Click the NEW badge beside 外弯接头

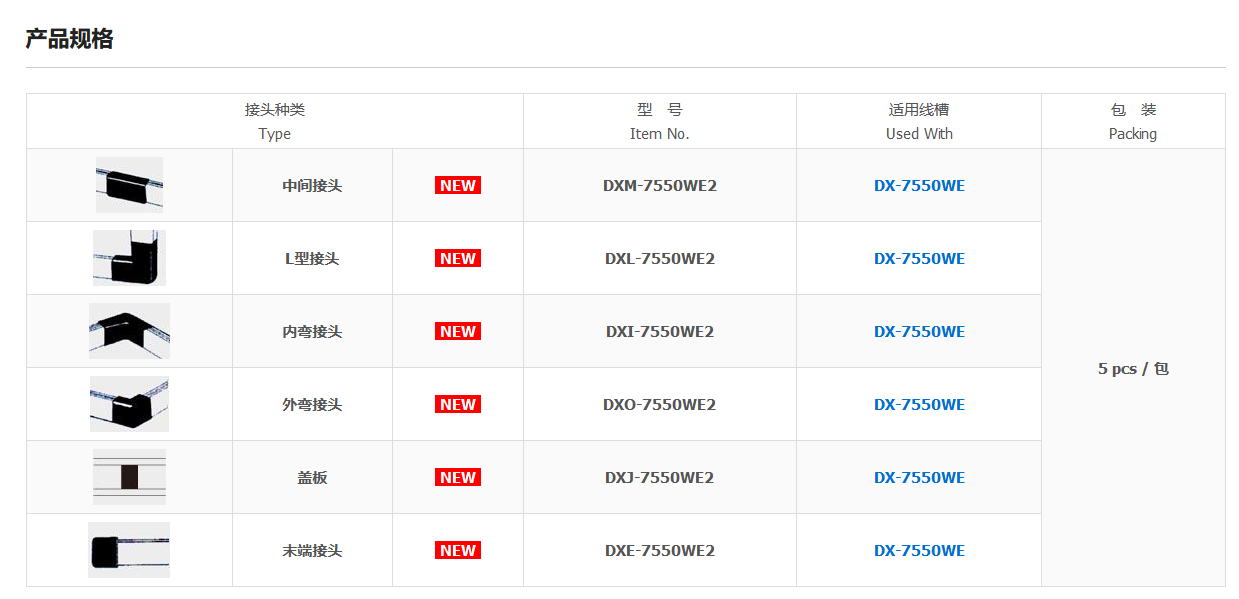458,404
